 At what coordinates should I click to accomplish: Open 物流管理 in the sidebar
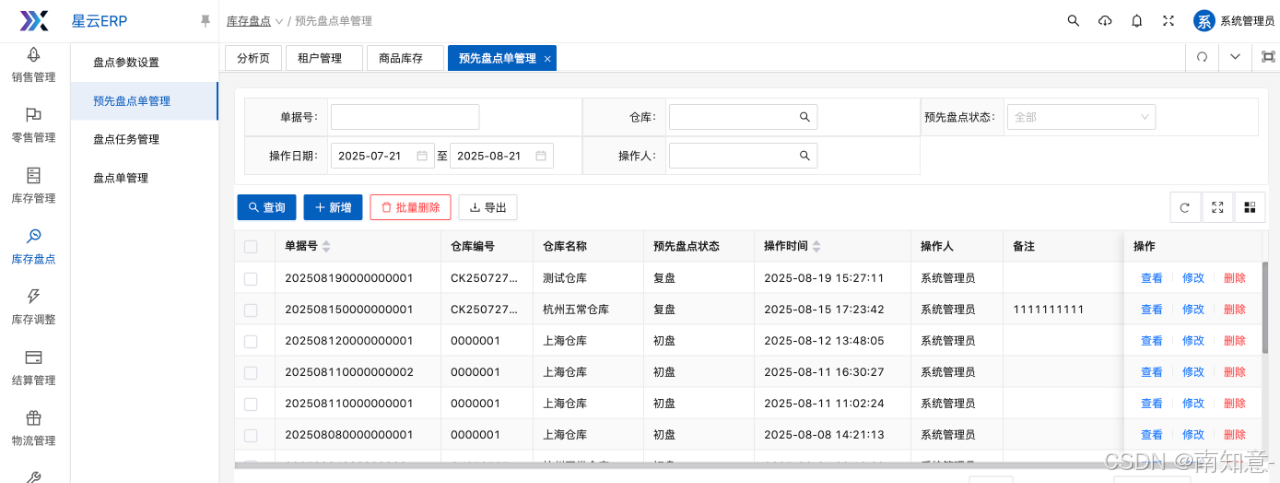(34, 428)
